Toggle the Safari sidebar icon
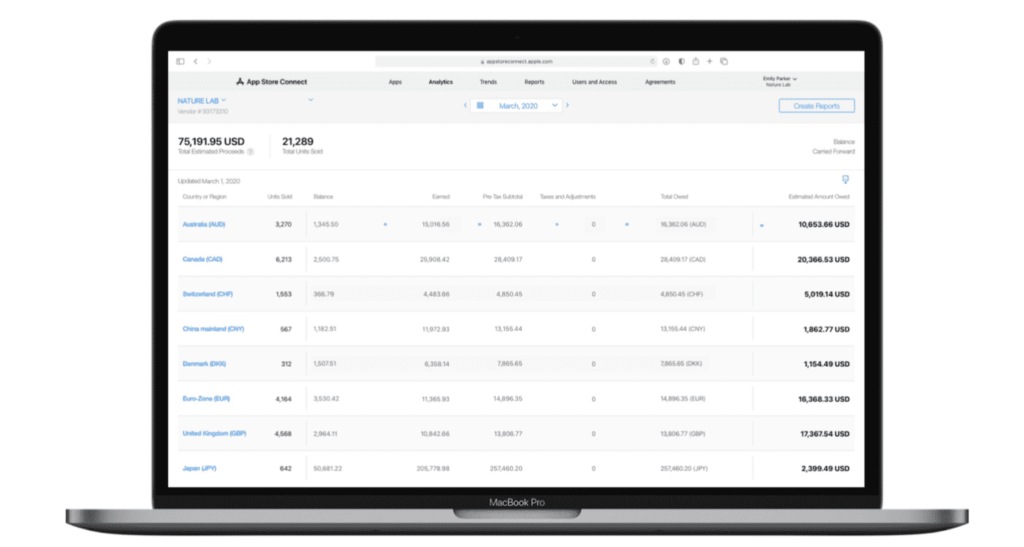The height and width of the screenshot is (547, 1024). click(180, 61)
